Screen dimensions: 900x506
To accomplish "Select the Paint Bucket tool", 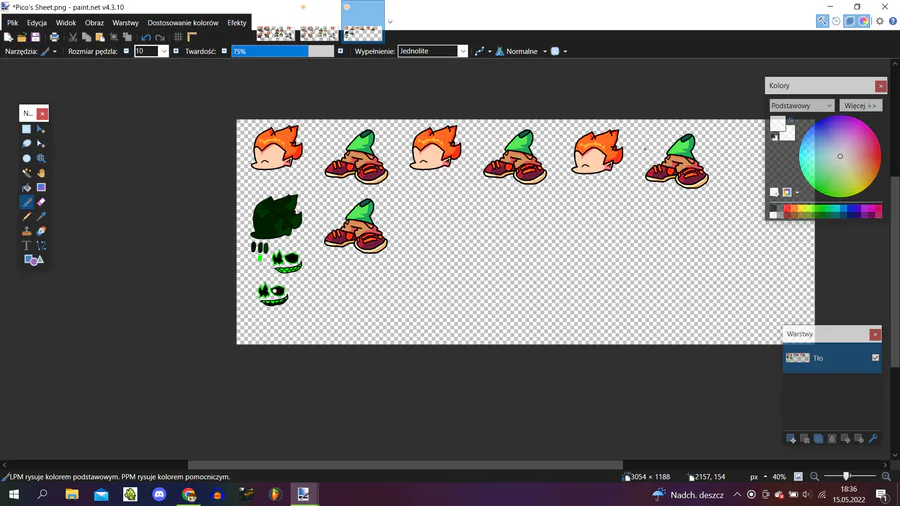I will [x=26, y=187].
